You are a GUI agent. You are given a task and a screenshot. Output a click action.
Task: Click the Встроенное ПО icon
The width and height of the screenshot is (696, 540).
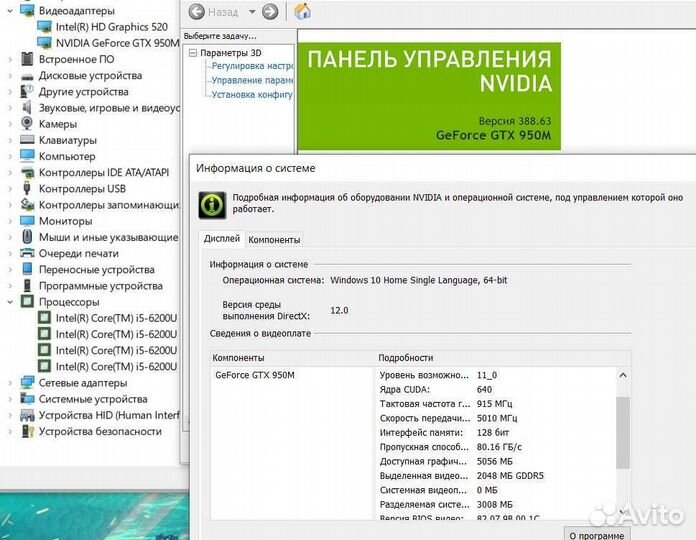(x=27, y=59)
